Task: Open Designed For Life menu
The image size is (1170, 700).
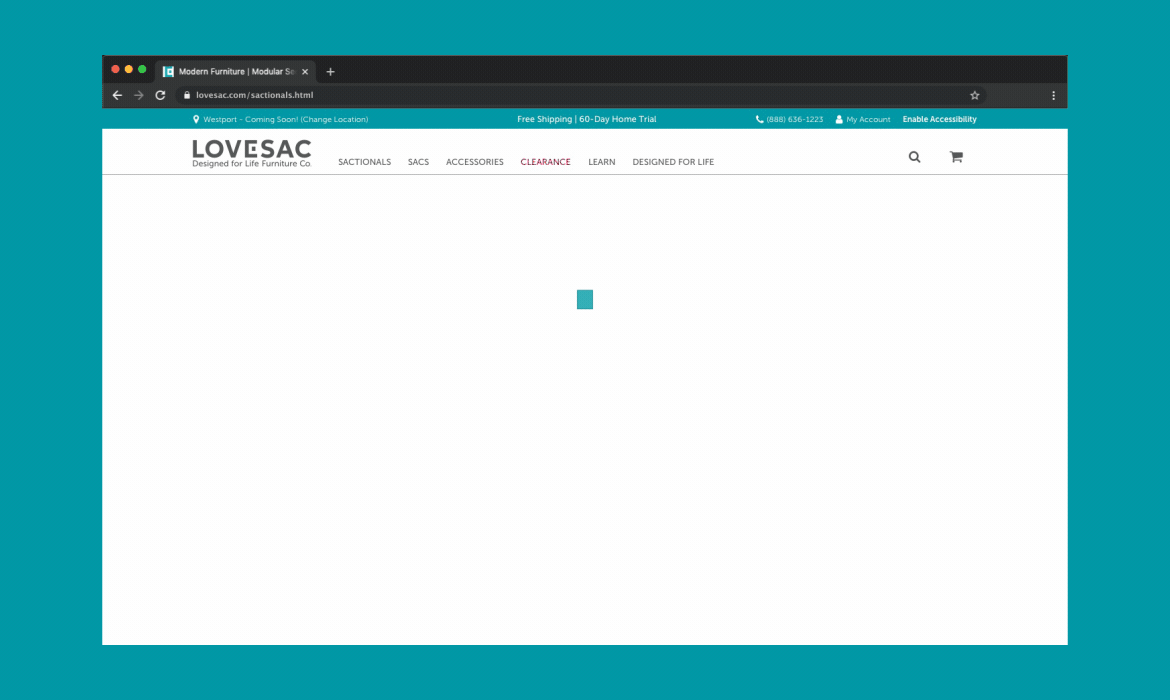Action: click(x=673, y=162)
